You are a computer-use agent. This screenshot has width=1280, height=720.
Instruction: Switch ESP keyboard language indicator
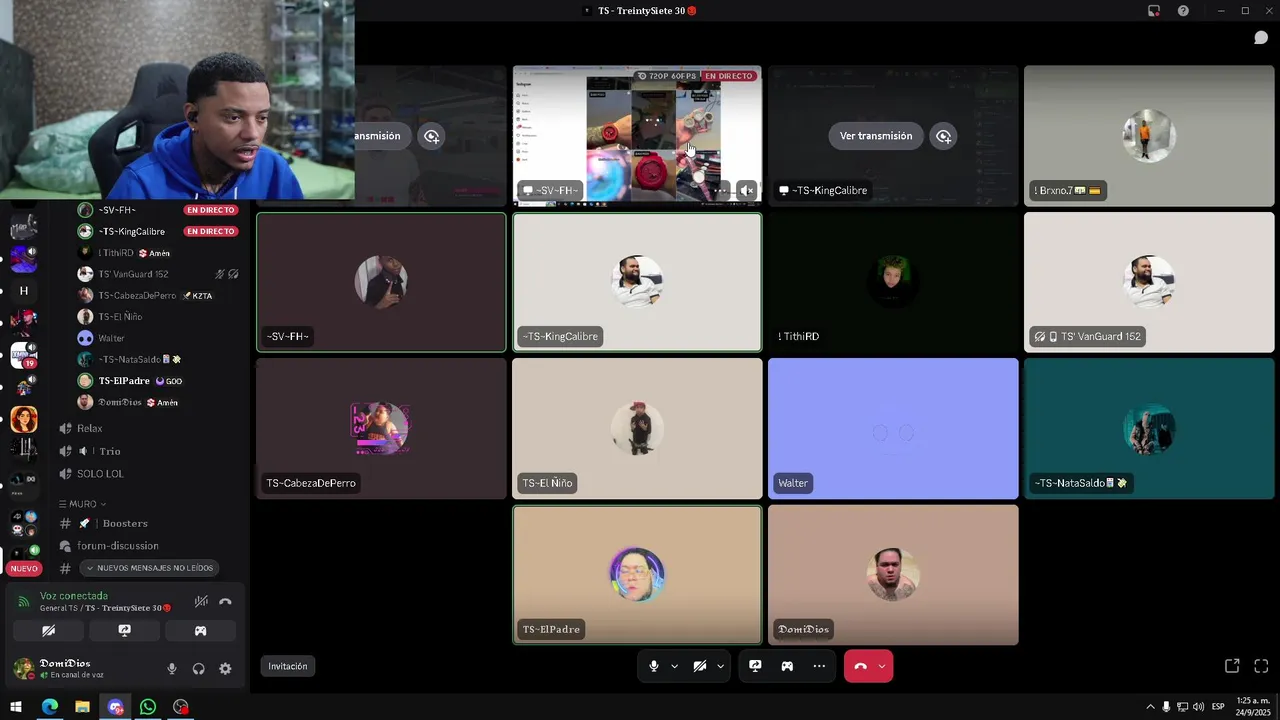pos(1218,707)
